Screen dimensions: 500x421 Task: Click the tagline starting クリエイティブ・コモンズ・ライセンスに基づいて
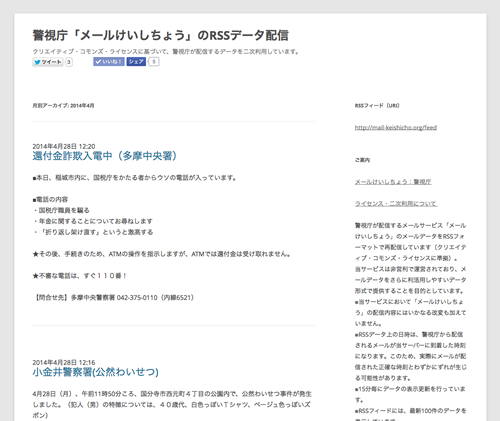pos(166,52)
